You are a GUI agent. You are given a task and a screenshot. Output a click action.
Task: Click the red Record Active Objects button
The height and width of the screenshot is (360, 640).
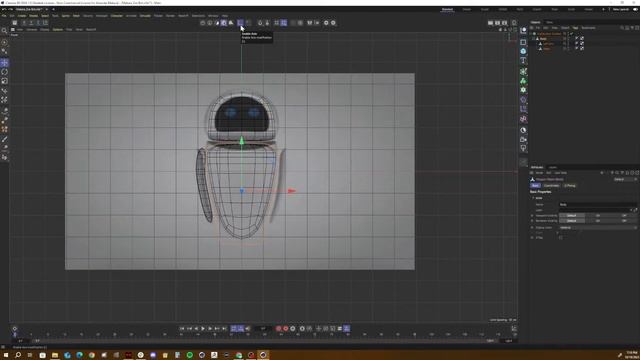tap(278, 329)
